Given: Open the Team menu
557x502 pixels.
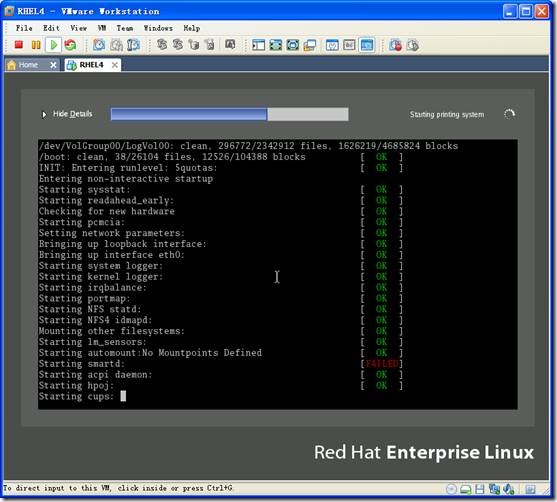Looking at the screenshot, I should (125, 28).
